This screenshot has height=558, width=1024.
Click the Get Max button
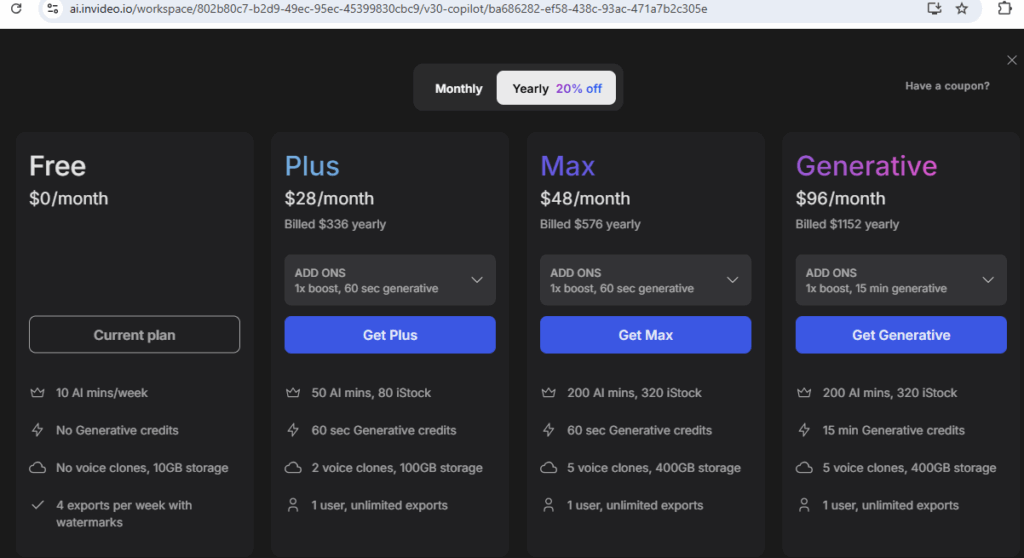click(x=645, y=335)
